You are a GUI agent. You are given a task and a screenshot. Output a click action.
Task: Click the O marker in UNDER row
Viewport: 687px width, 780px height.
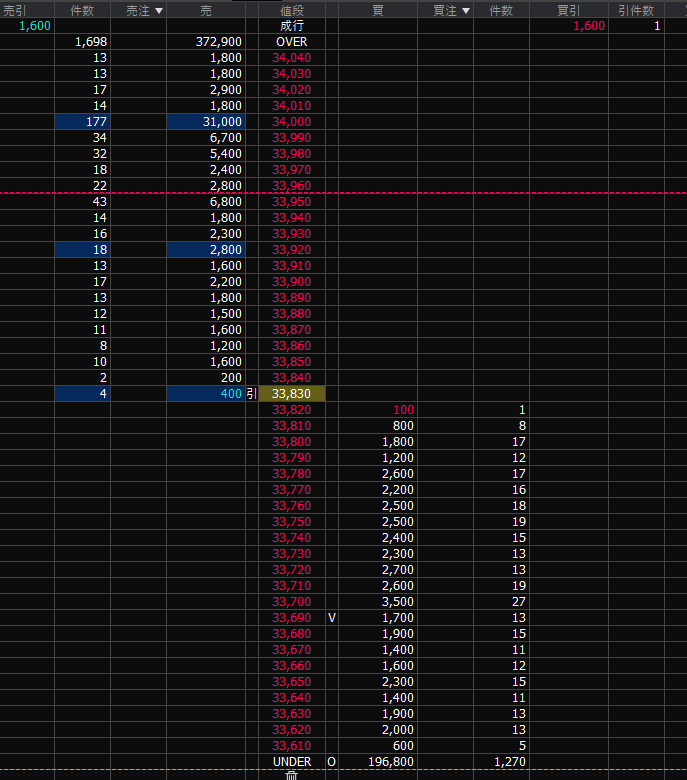(x=332, y=762)
